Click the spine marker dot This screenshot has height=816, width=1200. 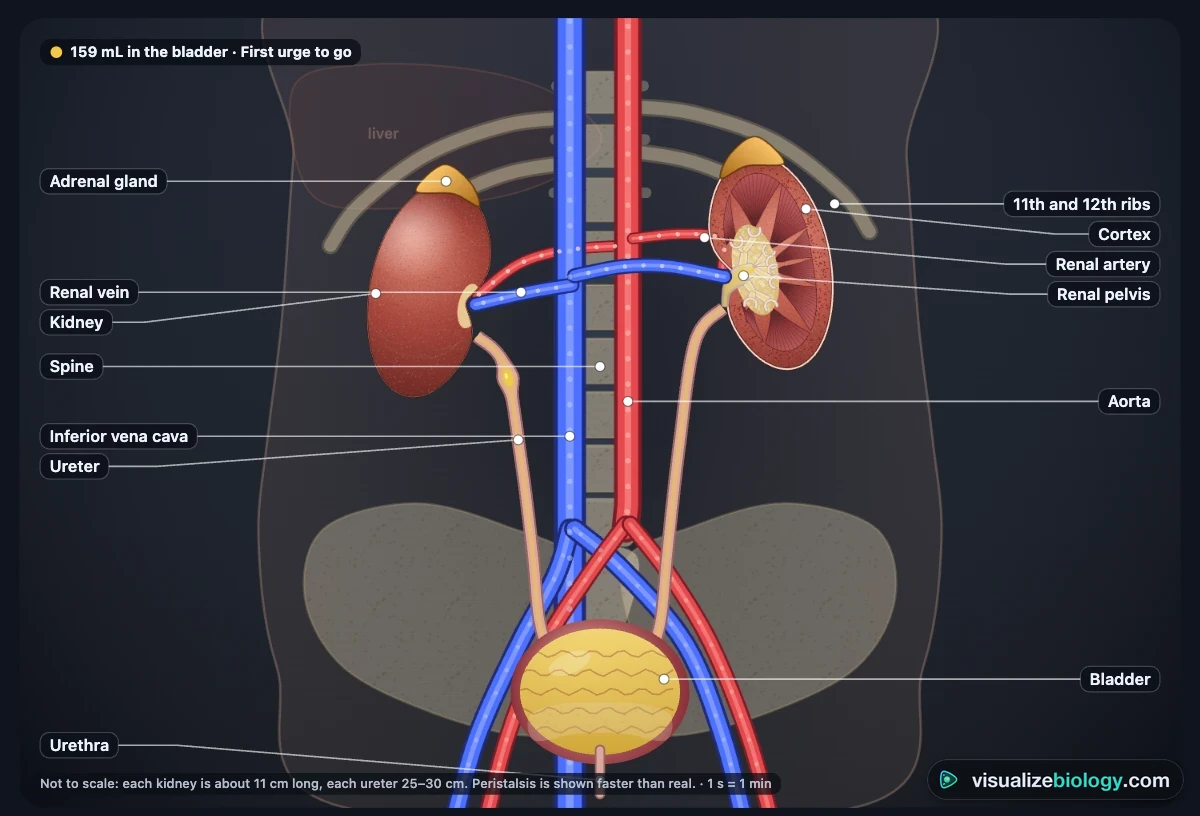click(600, 366)
